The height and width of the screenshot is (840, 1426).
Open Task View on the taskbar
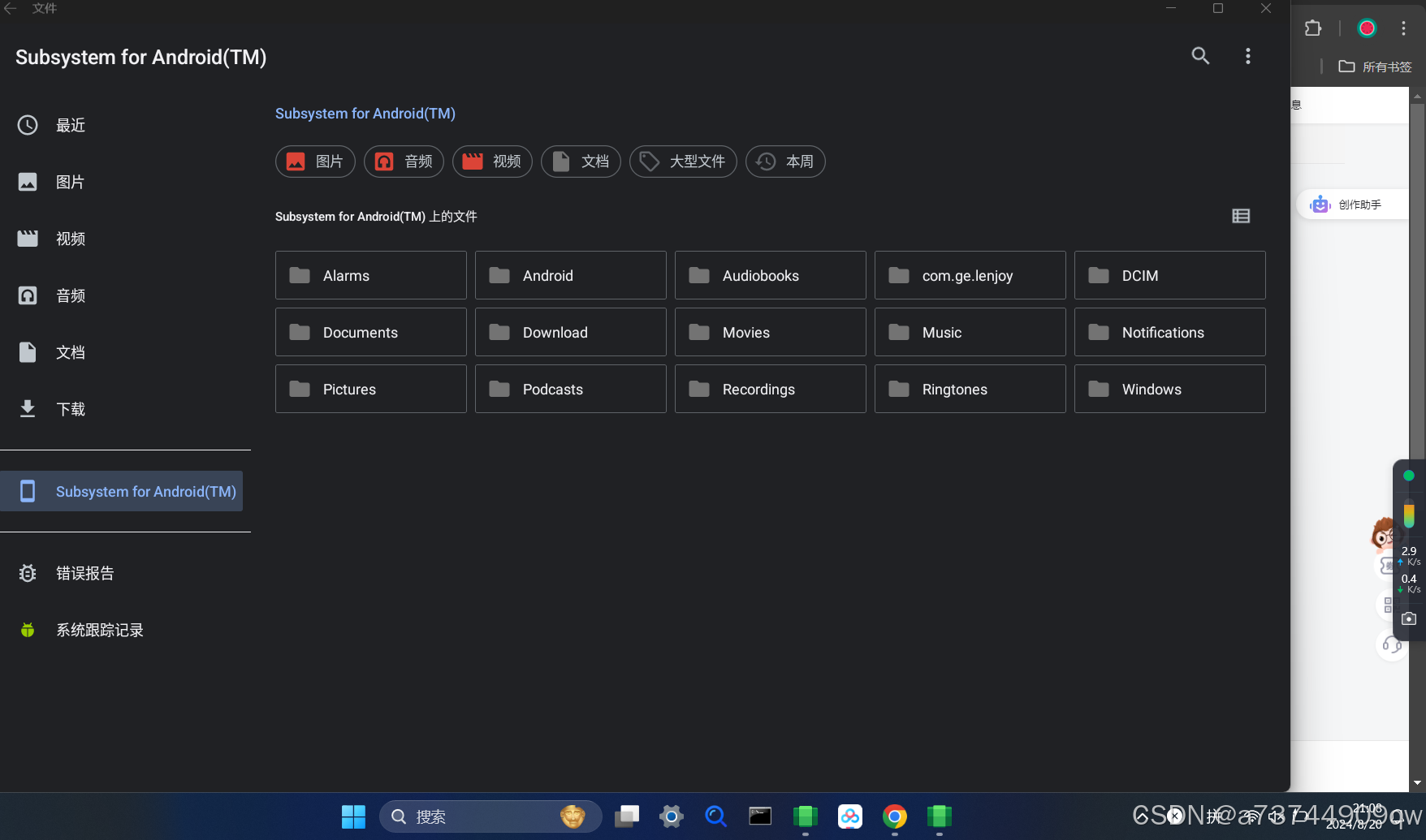click(x=627, y=816)
